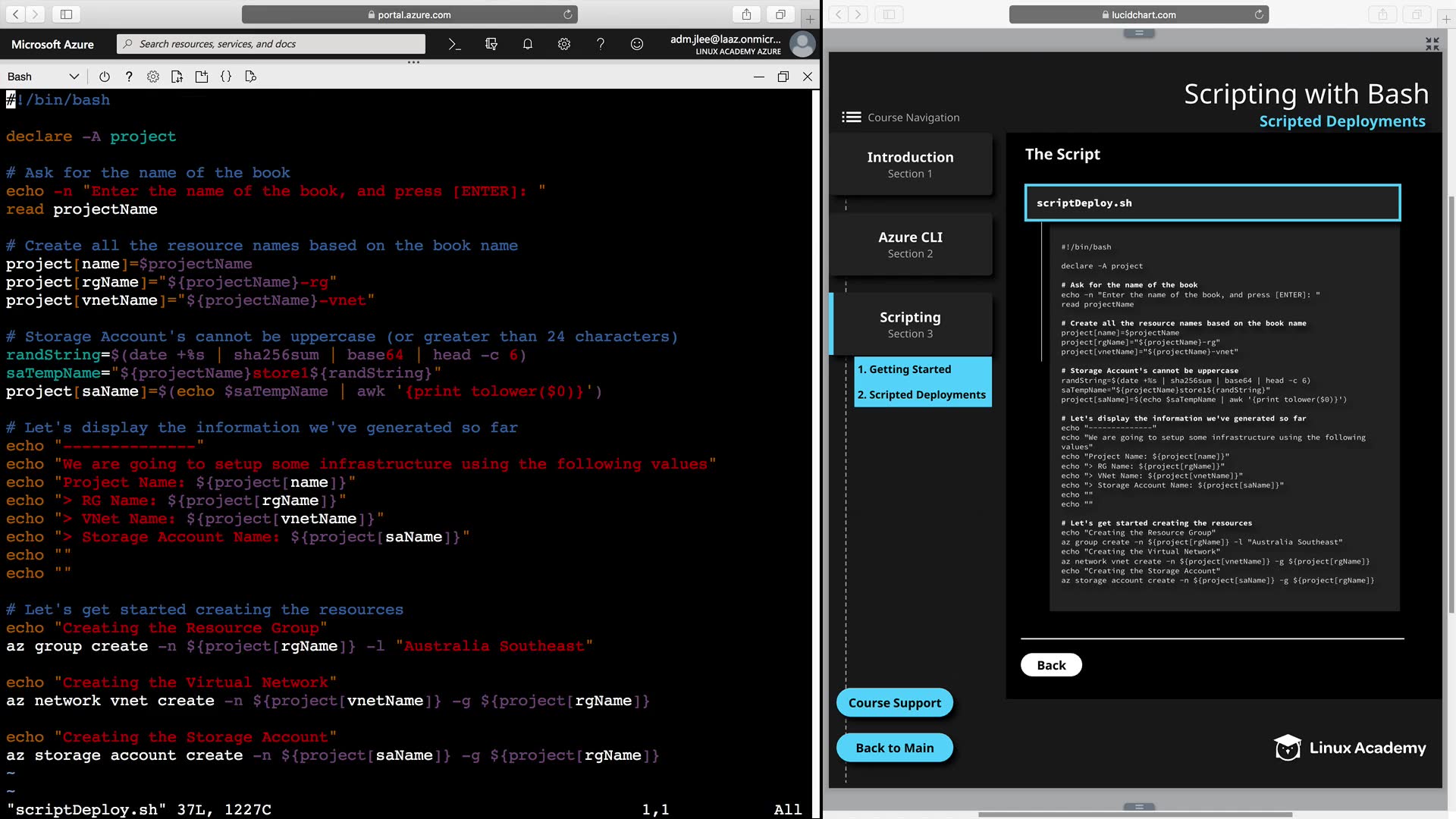
Task: Restart Cloud Shell with power icon
Action: click(105, 77)
